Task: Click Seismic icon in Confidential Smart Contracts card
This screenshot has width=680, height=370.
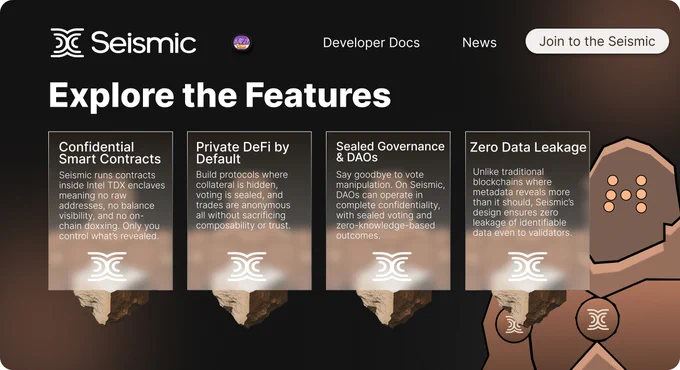Action: [107, 266]
